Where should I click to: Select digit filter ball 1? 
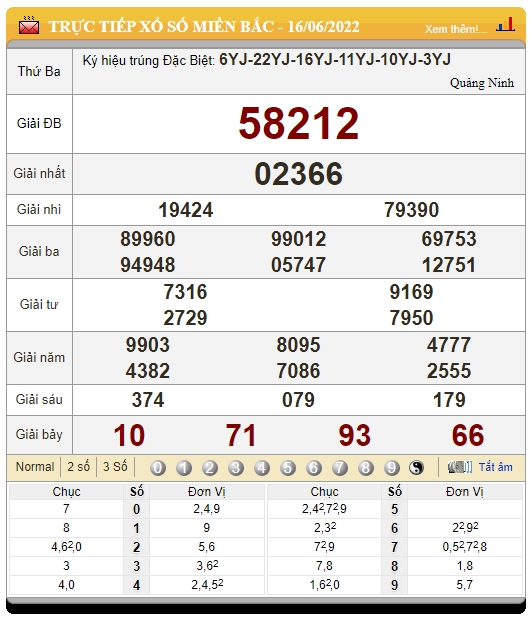tap(184, 468)
